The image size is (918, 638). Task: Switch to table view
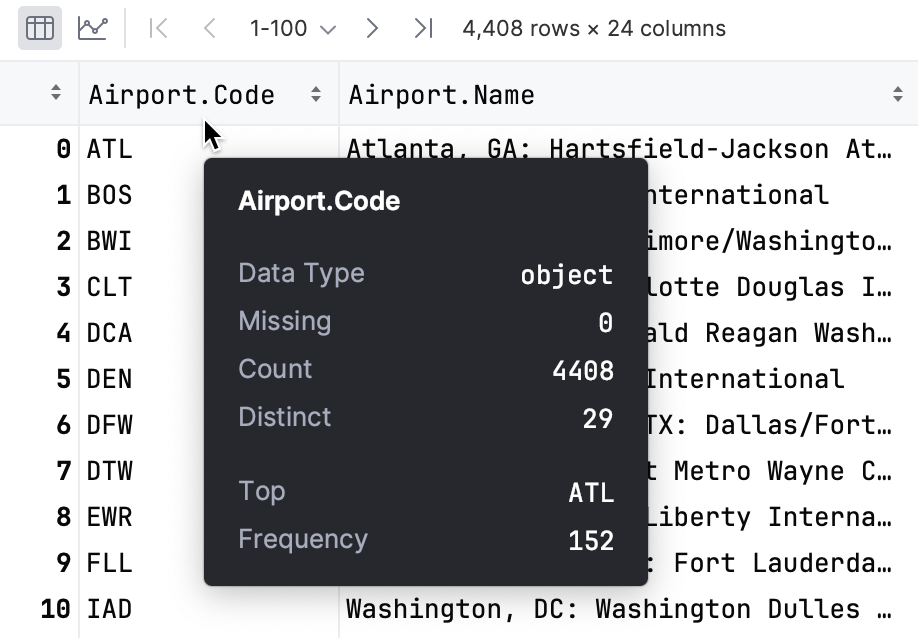(x=40, y=28)
